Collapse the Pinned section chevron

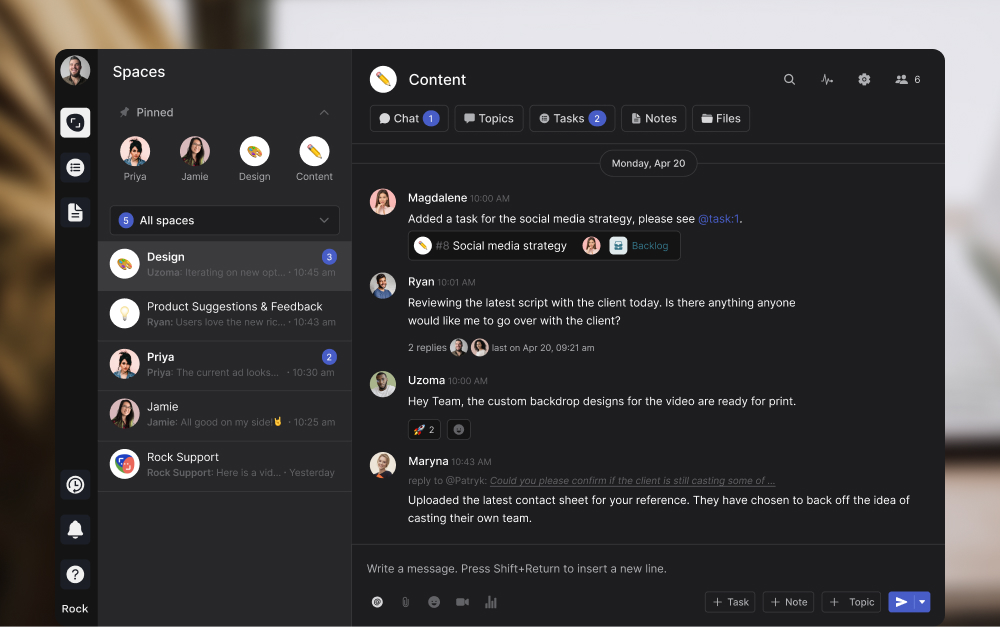[x=324, y=113]
